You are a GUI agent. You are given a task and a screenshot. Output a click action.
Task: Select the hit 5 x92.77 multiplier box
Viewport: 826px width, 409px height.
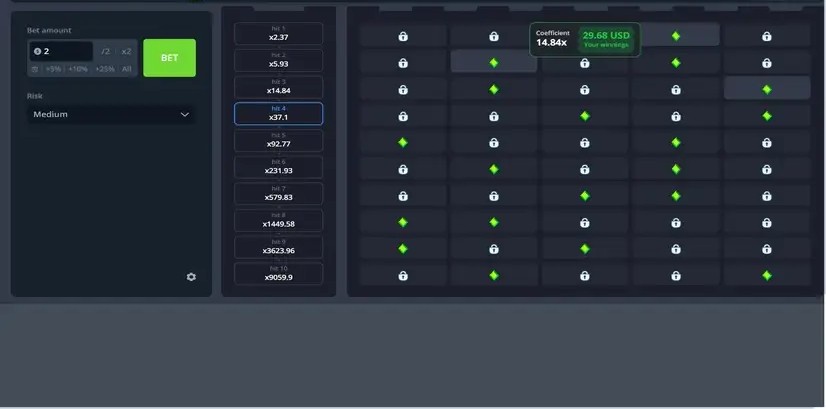tap(278, 140)
